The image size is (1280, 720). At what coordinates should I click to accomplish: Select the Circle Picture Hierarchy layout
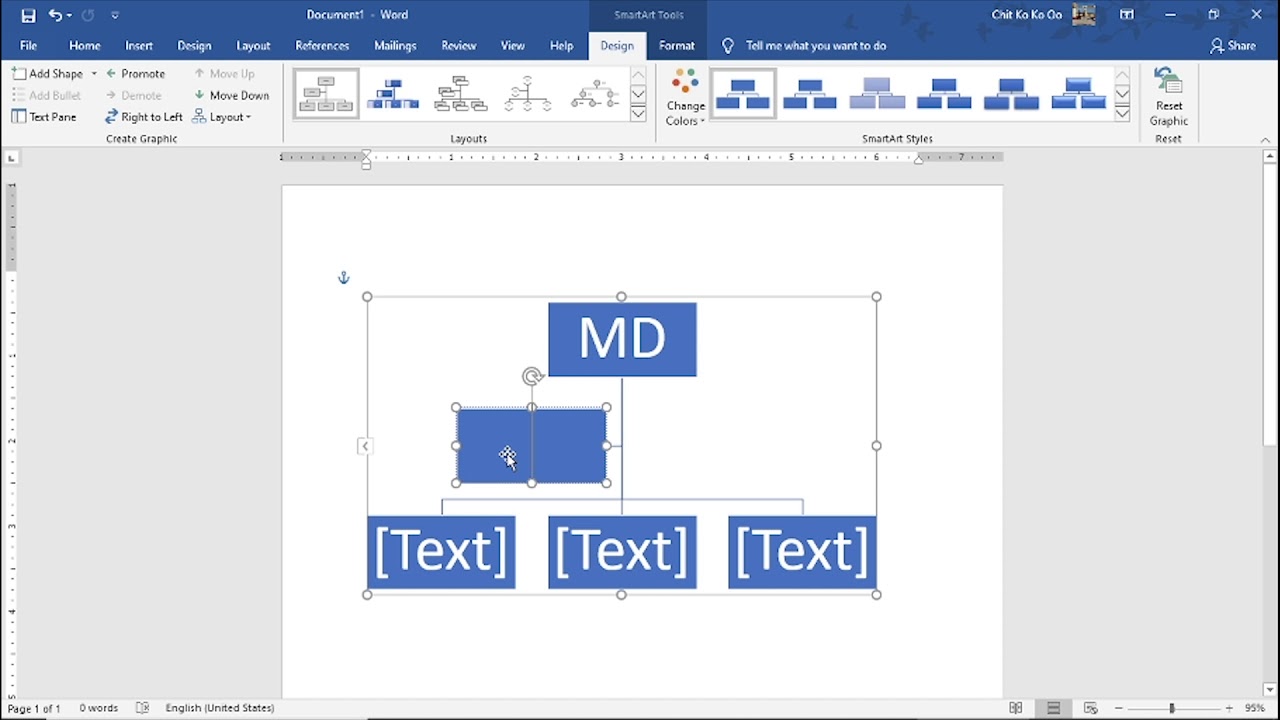coord(595,95)
